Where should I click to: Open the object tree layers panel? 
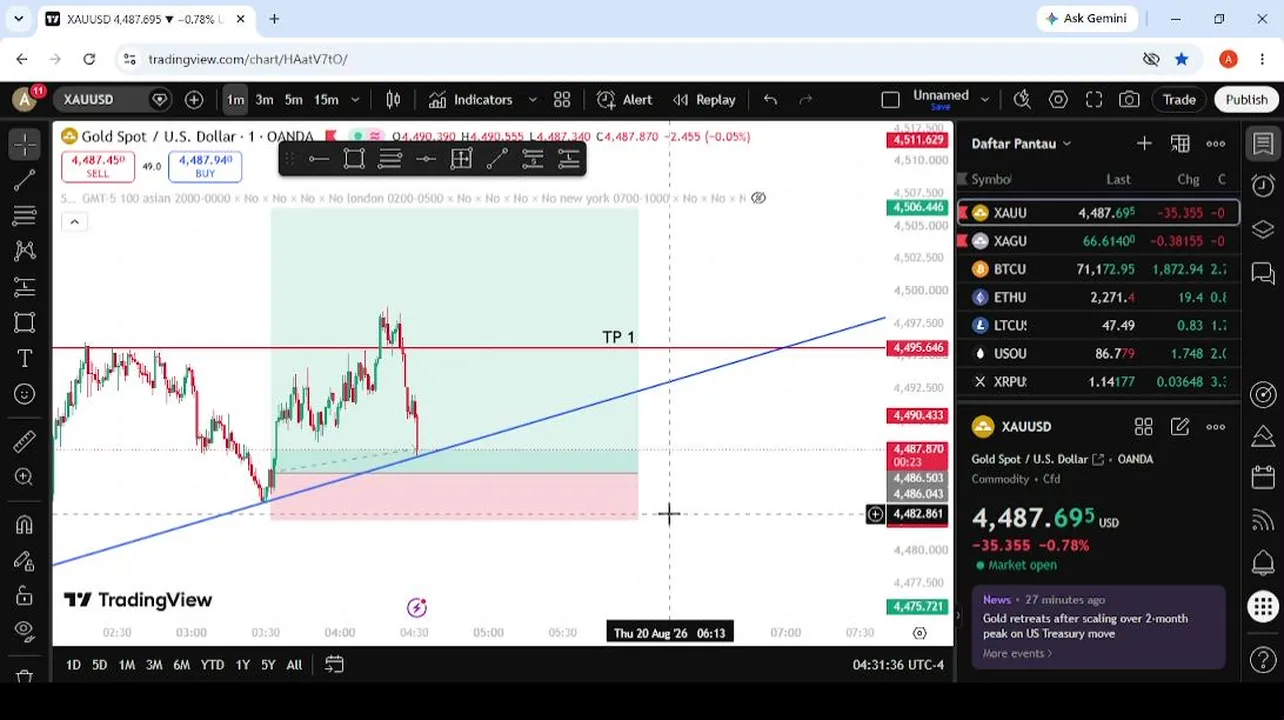pyautogui.click(x=1263, y=229)
